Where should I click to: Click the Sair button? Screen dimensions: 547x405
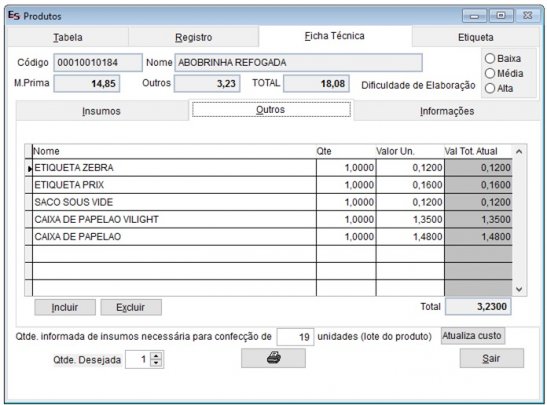tap(492, 358)
